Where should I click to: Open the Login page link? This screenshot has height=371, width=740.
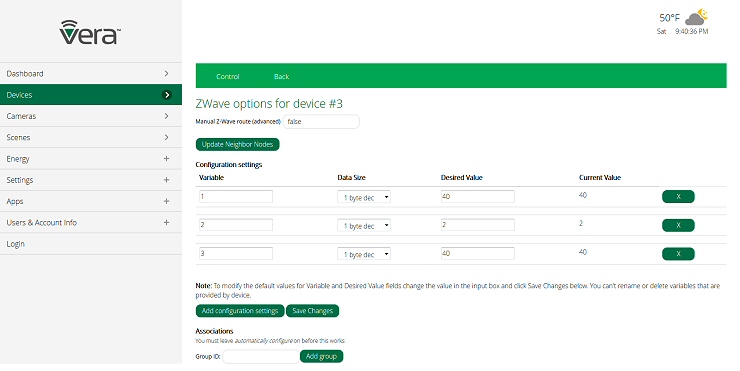[91, 244]
